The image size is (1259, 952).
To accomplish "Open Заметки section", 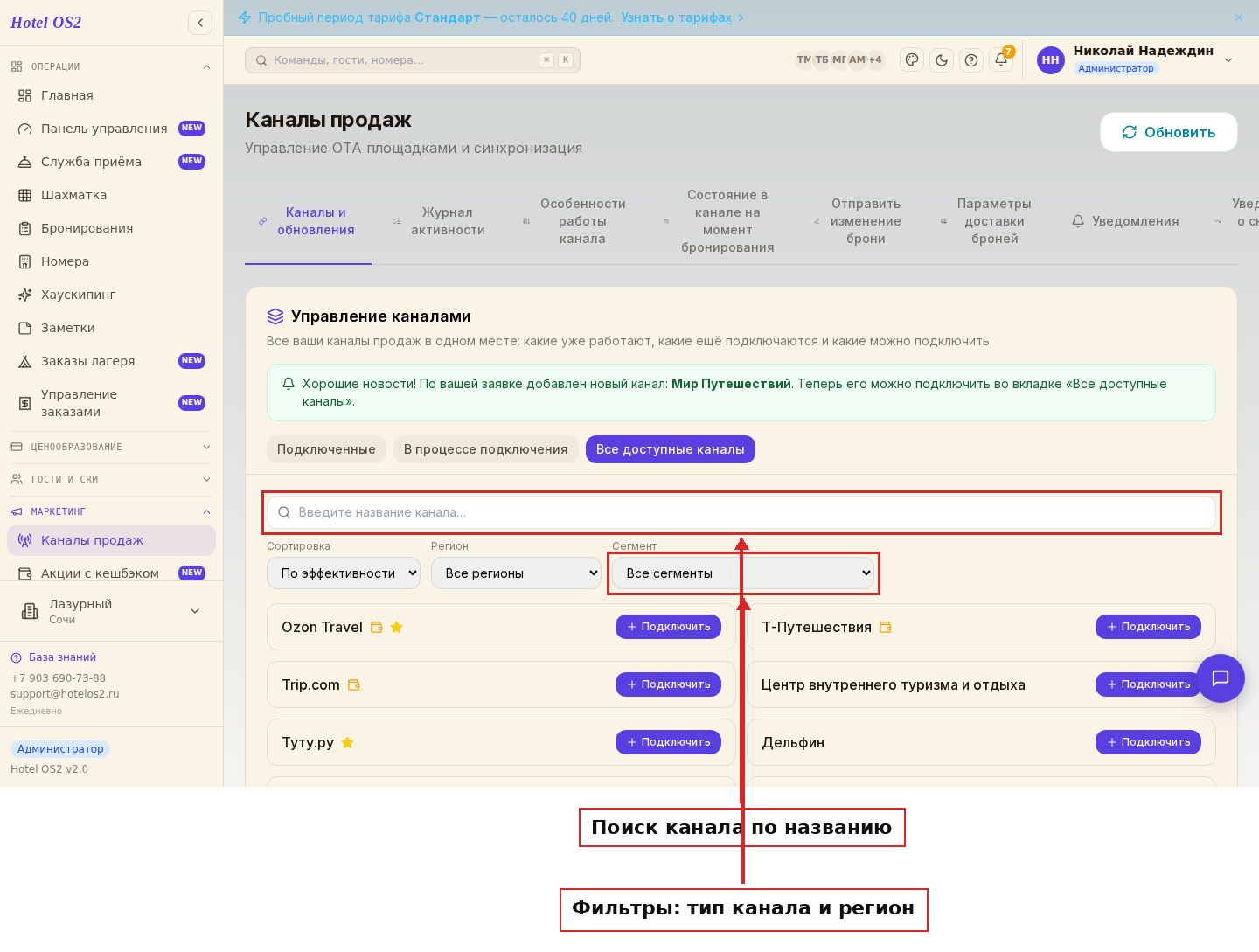I will 111,328.
